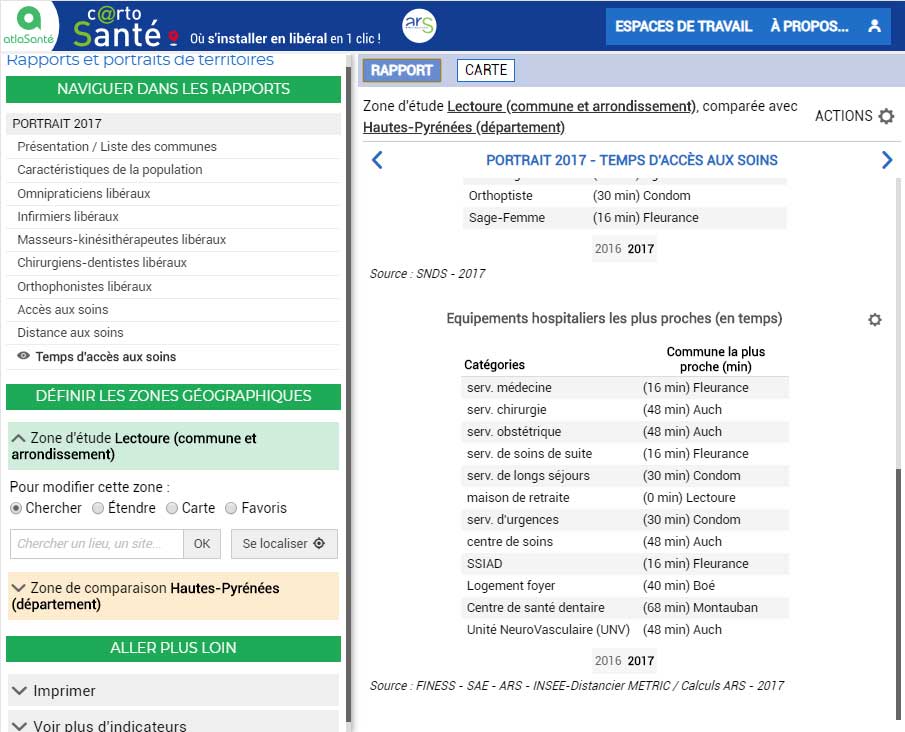
Task: Click the OK search button
Action: (202, 544)
